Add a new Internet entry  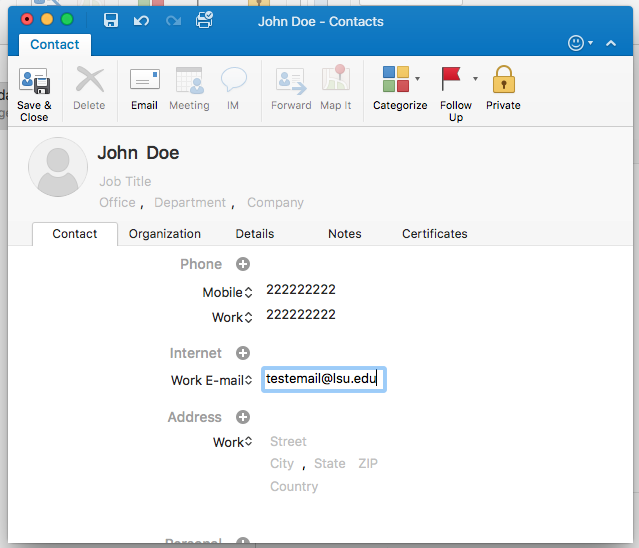pyautogui.click(x=243, y=353)
